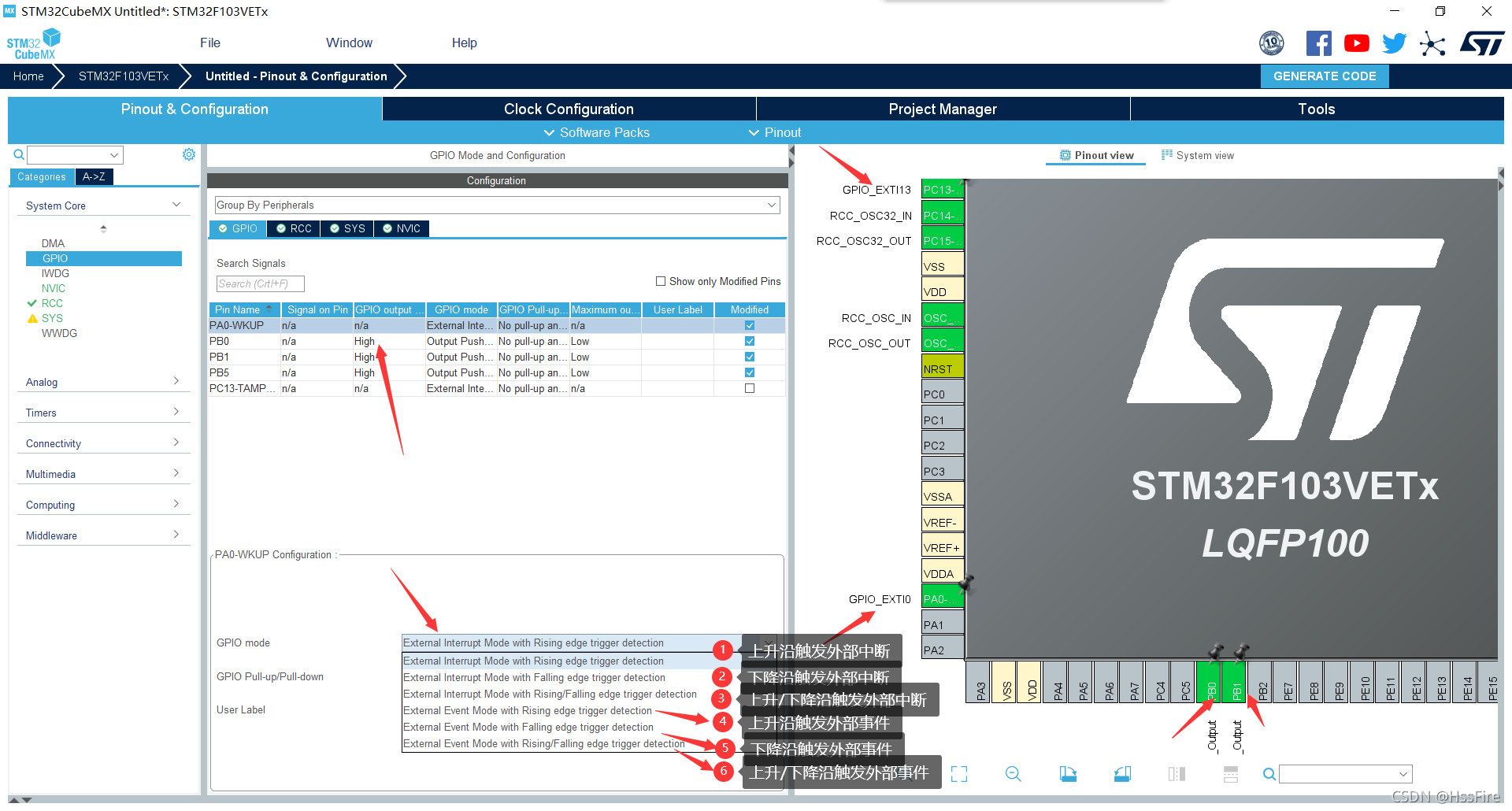
Task: Open the category settings gear icon
Action: tap(189, 154)
